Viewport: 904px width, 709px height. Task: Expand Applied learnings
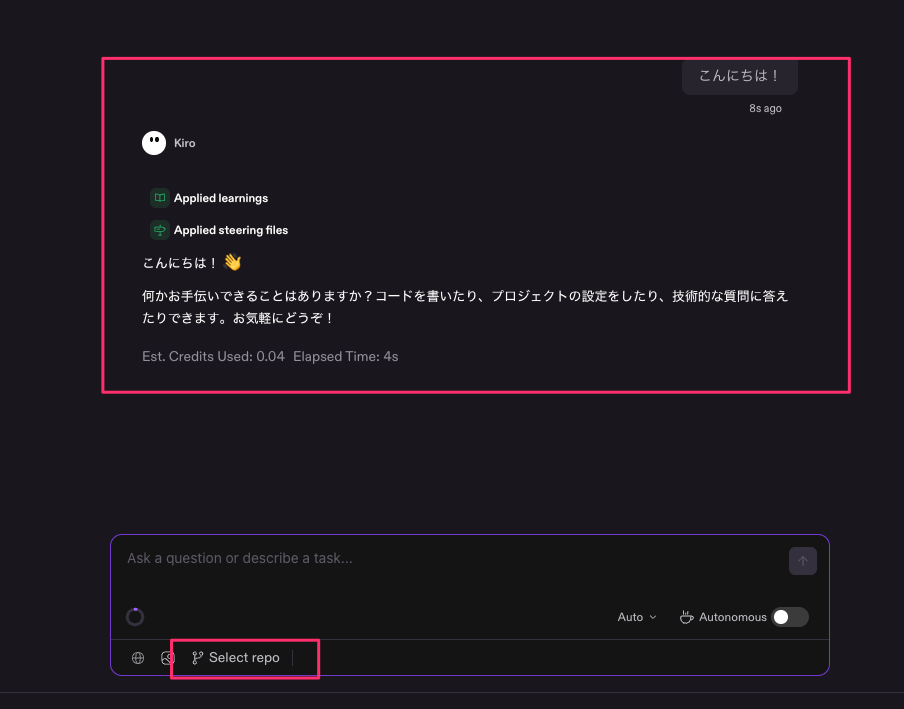221,198
